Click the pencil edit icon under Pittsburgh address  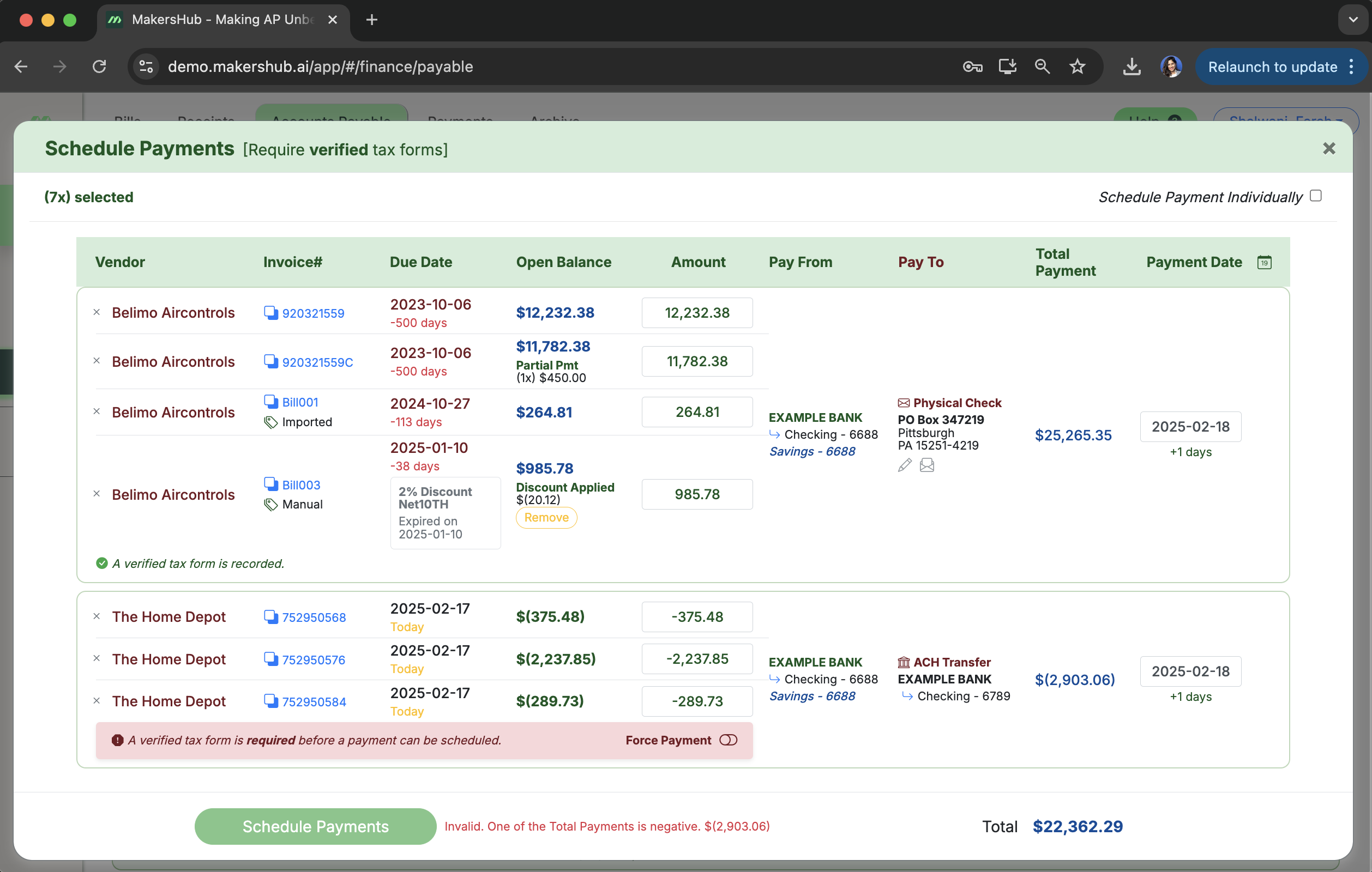(904, 465)
